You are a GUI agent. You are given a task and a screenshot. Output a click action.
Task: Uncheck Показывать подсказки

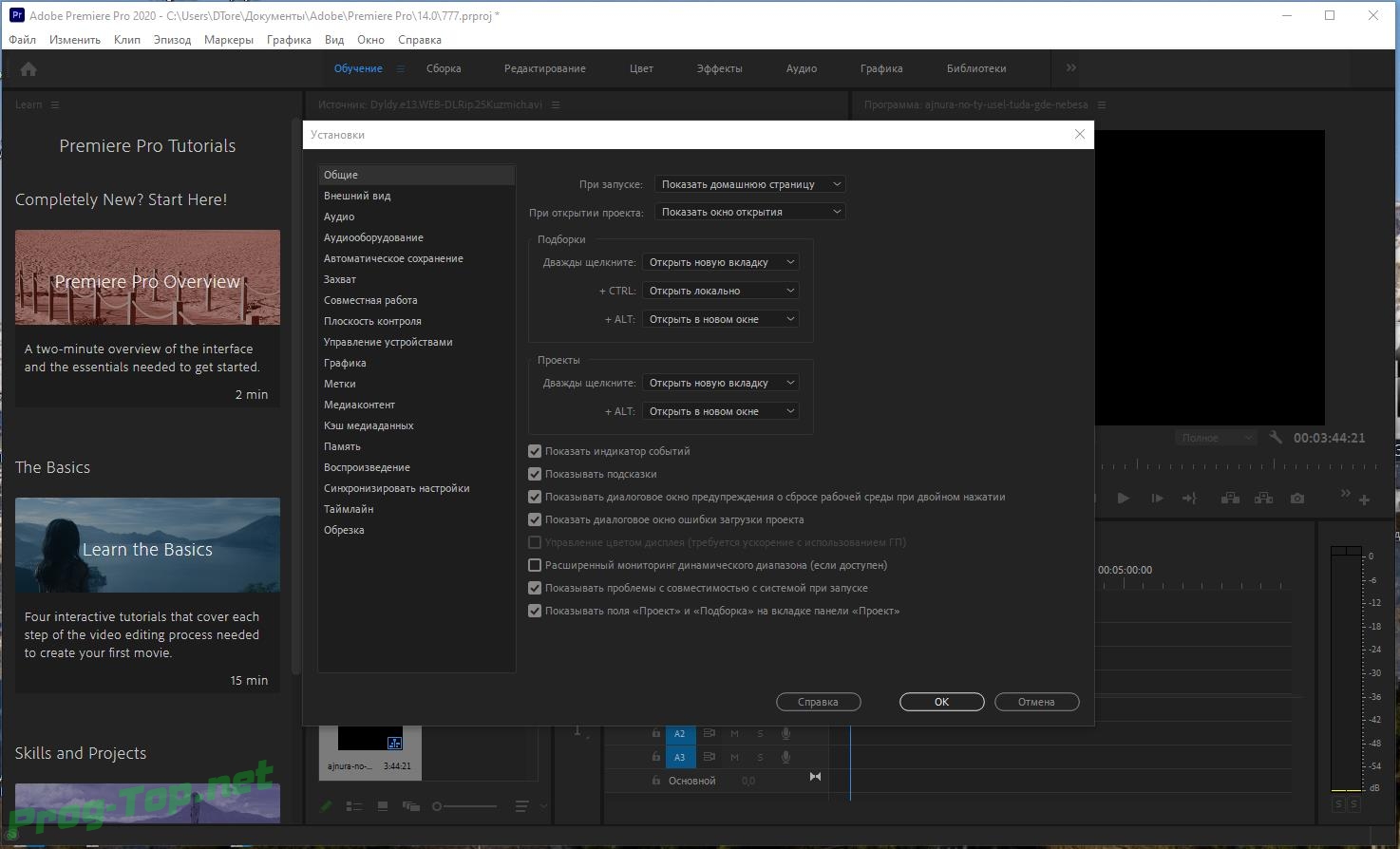click(535, 474)
